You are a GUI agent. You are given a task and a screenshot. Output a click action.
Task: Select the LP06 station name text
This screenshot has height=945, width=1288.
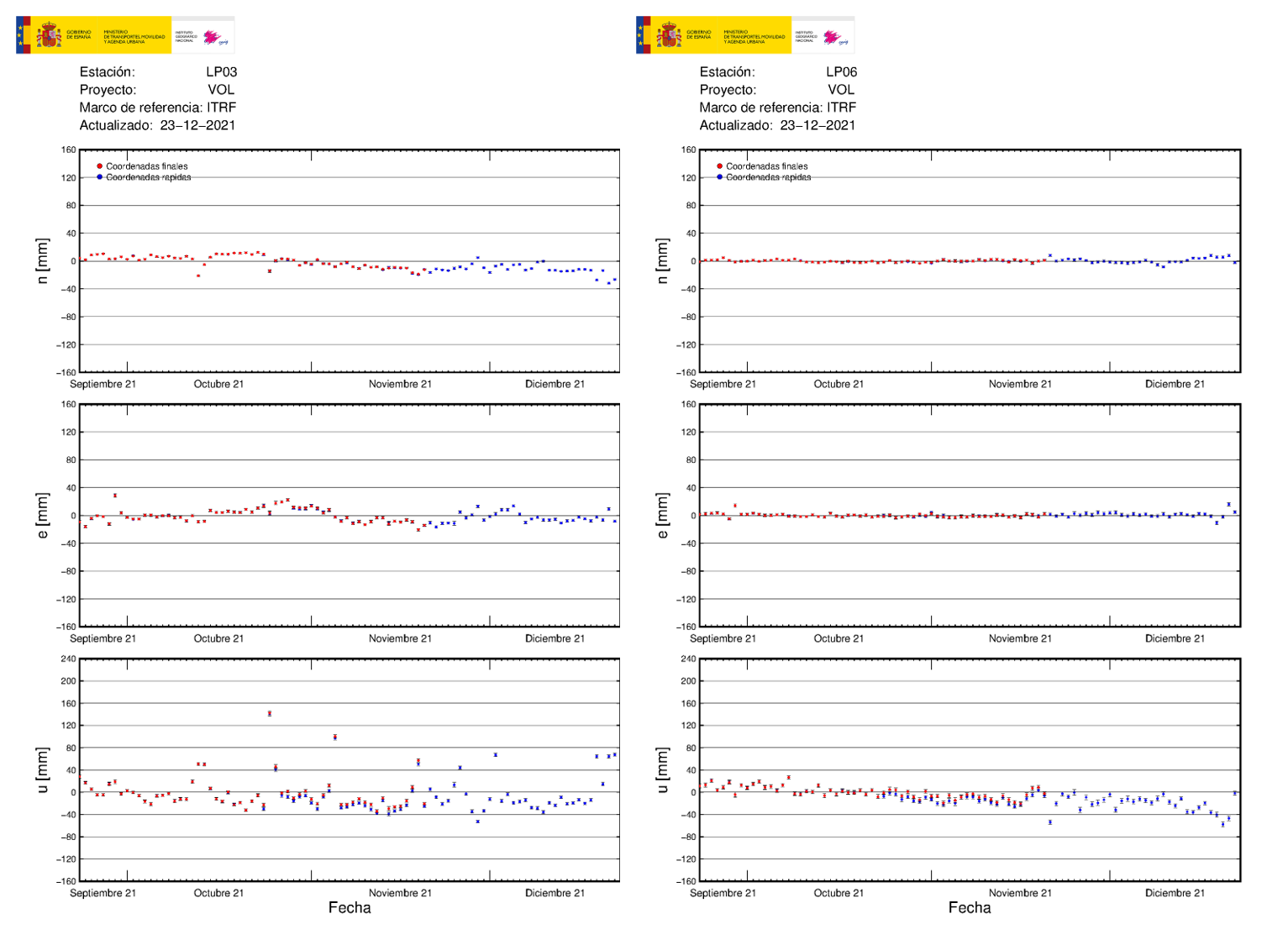[x=841, y=72]
